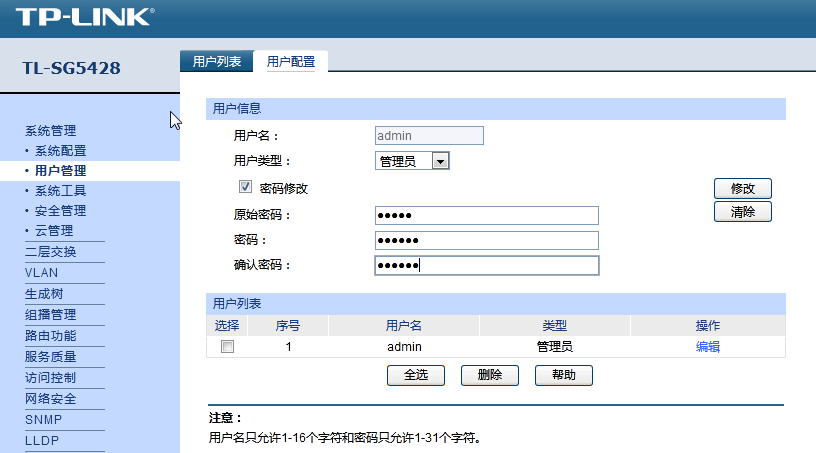
Task: Open the 用户类型 dropdown arrow
Action: (x=440, y=161)
